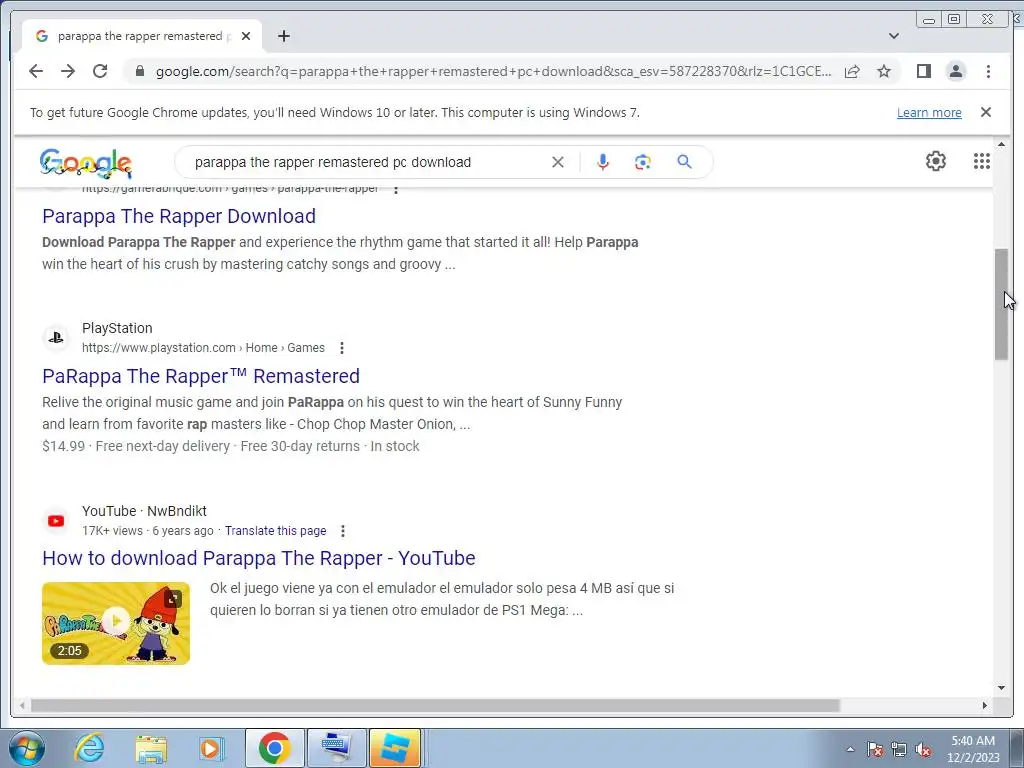Open the muted volume tray icon
The width and height of the screenshot is (1024, 768).
tap(923, 749)
